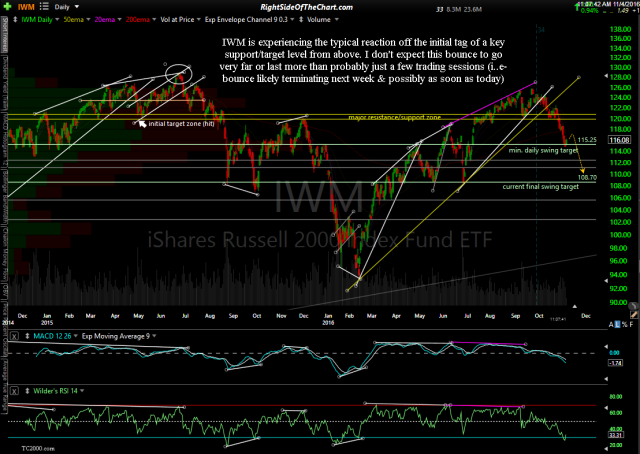Viewport: 640px width, 454px height.
Task: Open the 200ema indicator dropdown
Action: [x=154, y=20]
